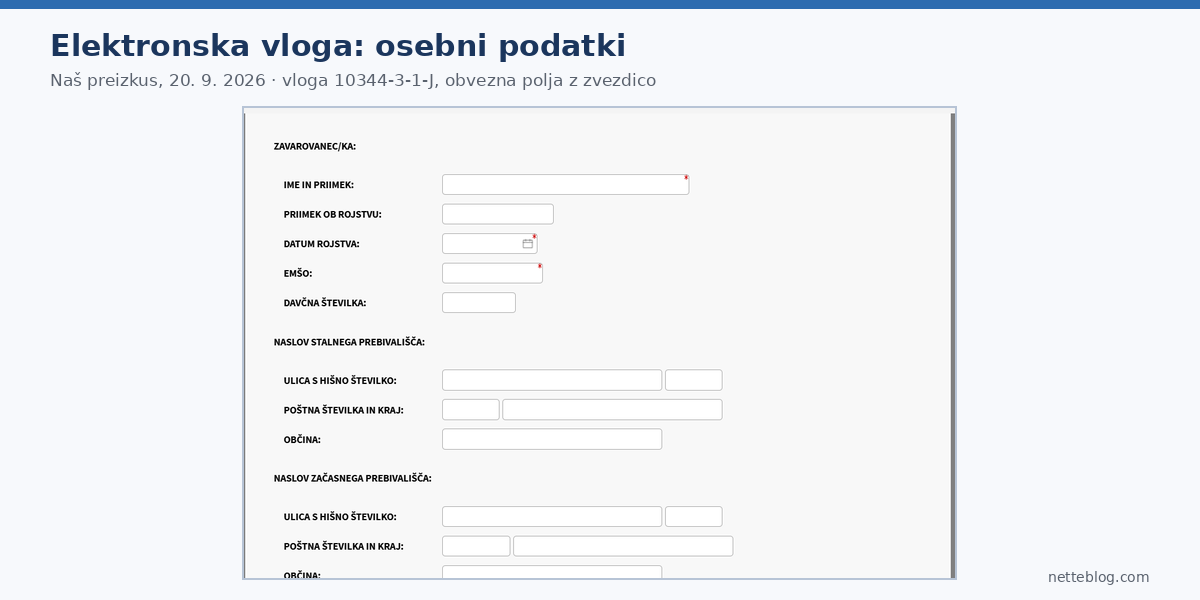Viewport: 1200px width, 600px height.
Task: Click the NASLOV STALNEGA PREBIVALIŠČA heading
Action: (349, 342)
